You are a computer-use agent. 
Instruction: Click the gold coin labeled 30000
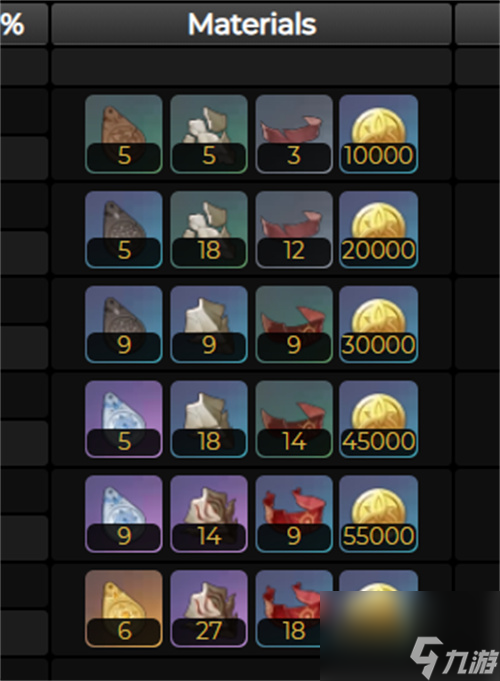[379, 324]
